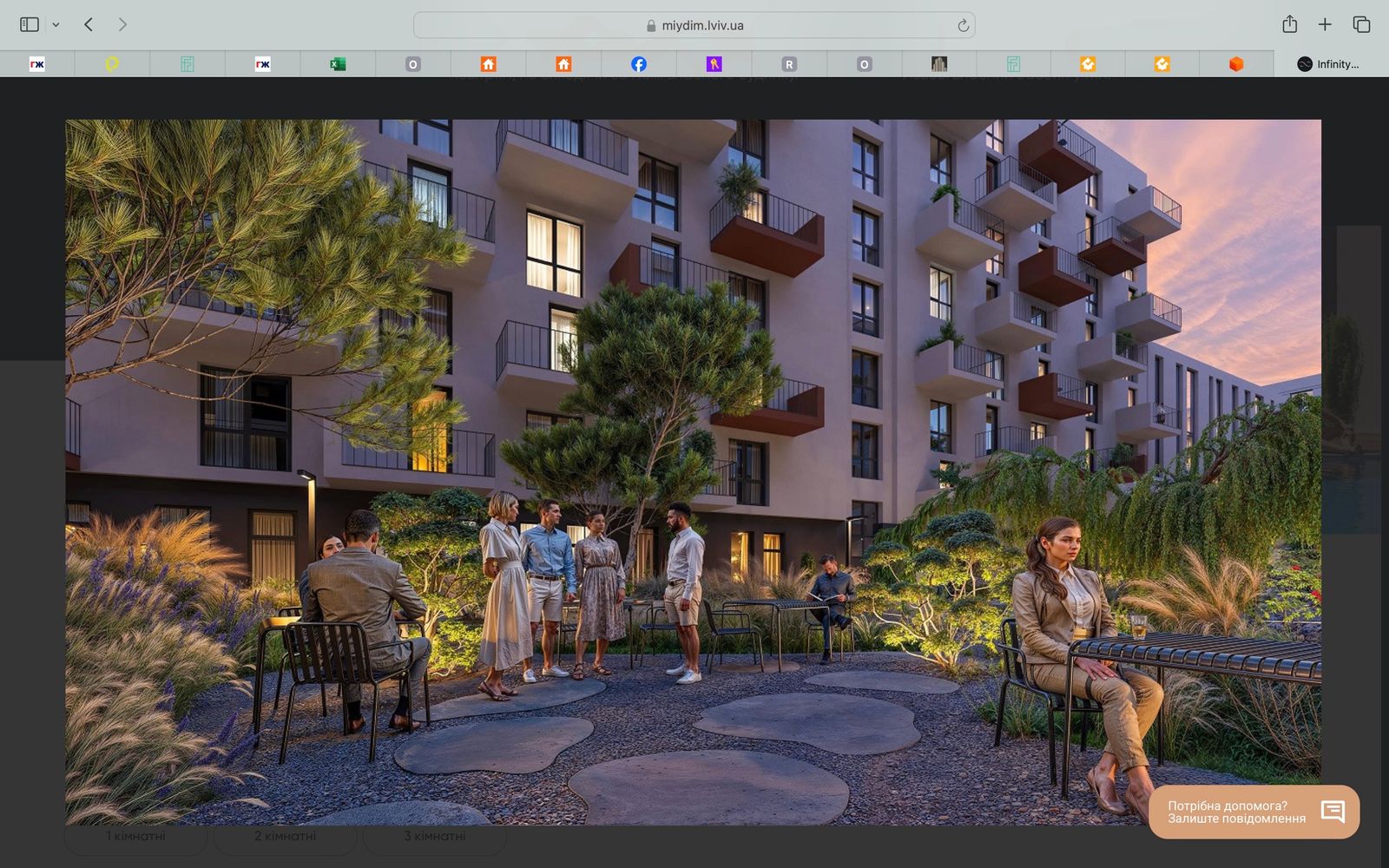
Task: Switch to the orange cube-icon tab
Action: coord(1236,64)
